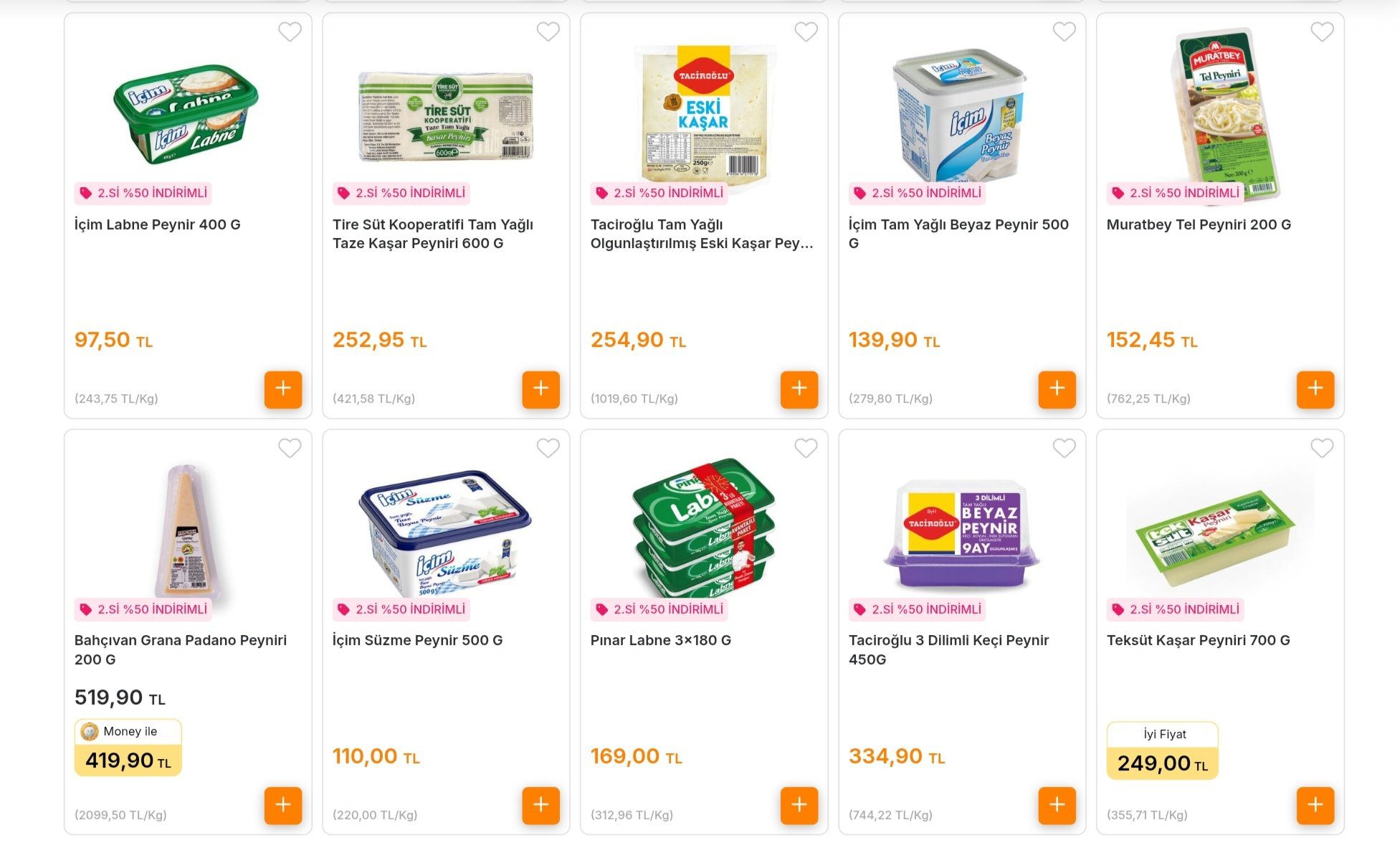
Task: Open Taciroğlu 3 Dilimli Keçi Peynir link
Action: click(x=948, y=649)
